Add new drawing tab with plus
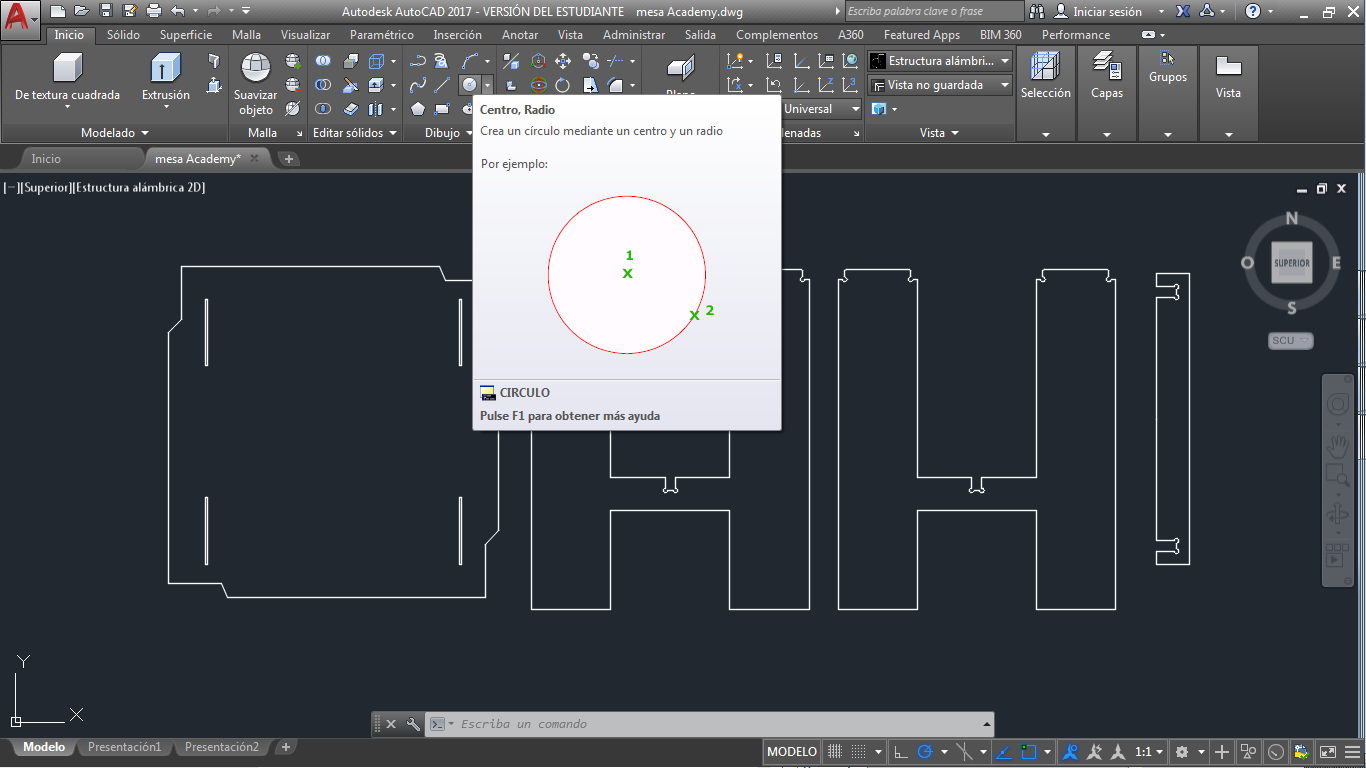This screenshot has width=1366, height=768. (289, 159)
